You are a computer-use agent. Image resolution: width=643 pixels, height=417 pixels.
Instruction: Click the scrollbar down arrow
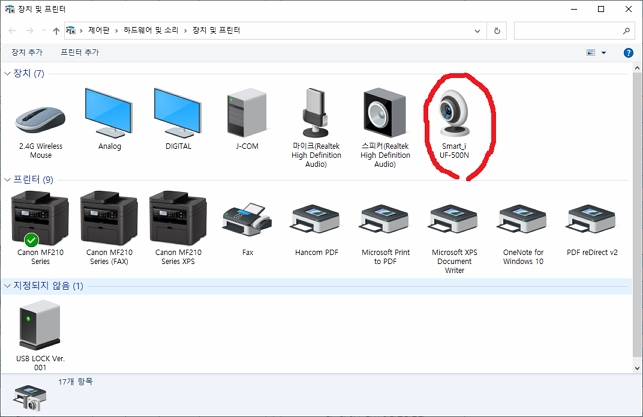point(637,368)
